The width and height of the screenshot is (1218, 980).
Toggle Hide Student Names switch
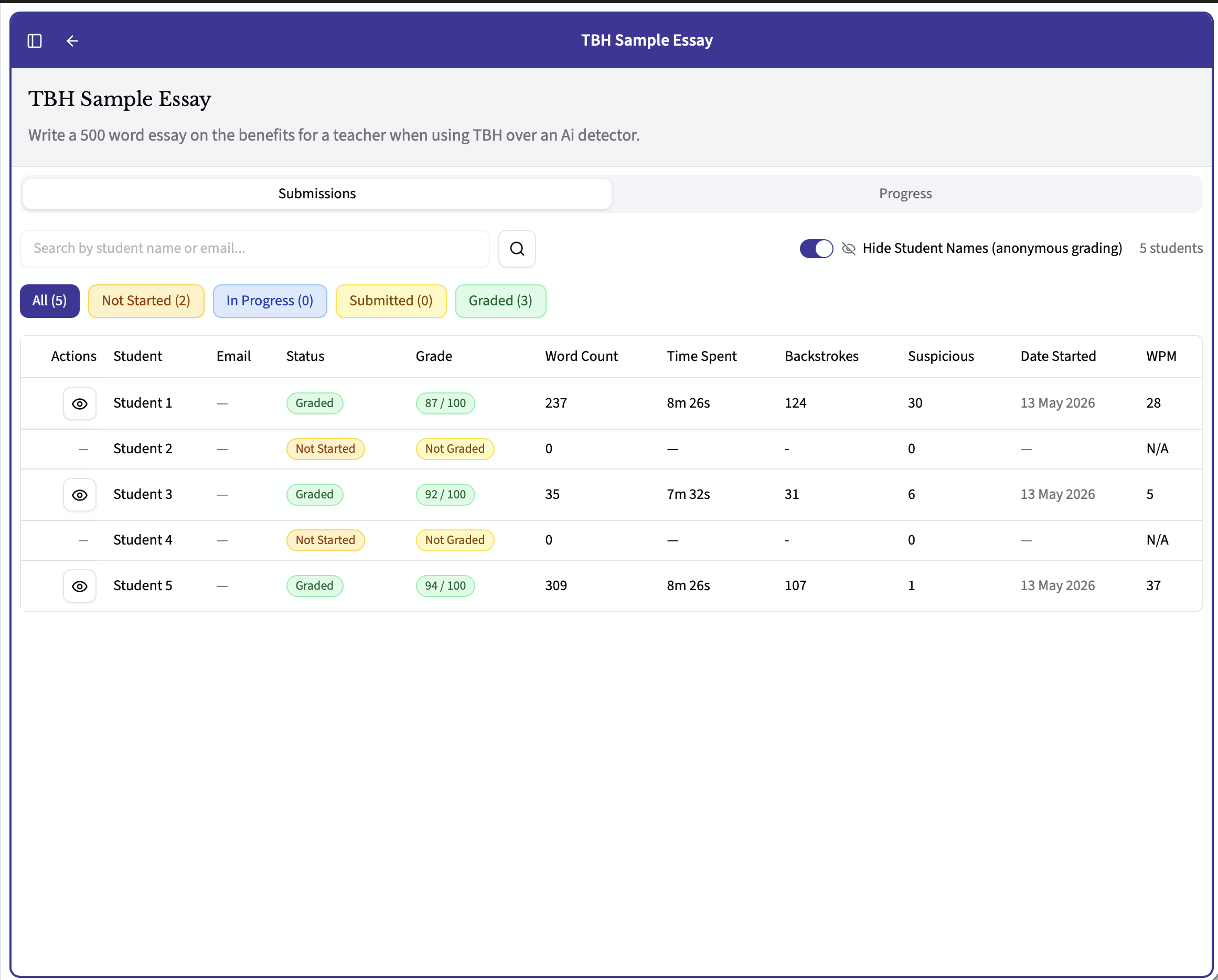point(816,249)
